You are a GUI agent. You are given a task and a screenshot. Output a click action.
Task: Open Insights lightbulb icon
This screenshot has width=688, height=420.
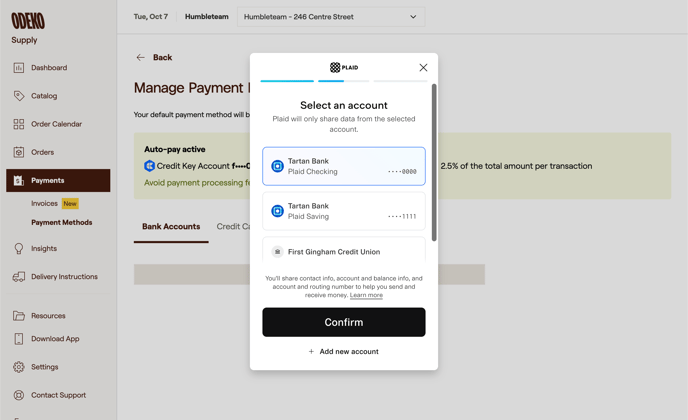19,248
